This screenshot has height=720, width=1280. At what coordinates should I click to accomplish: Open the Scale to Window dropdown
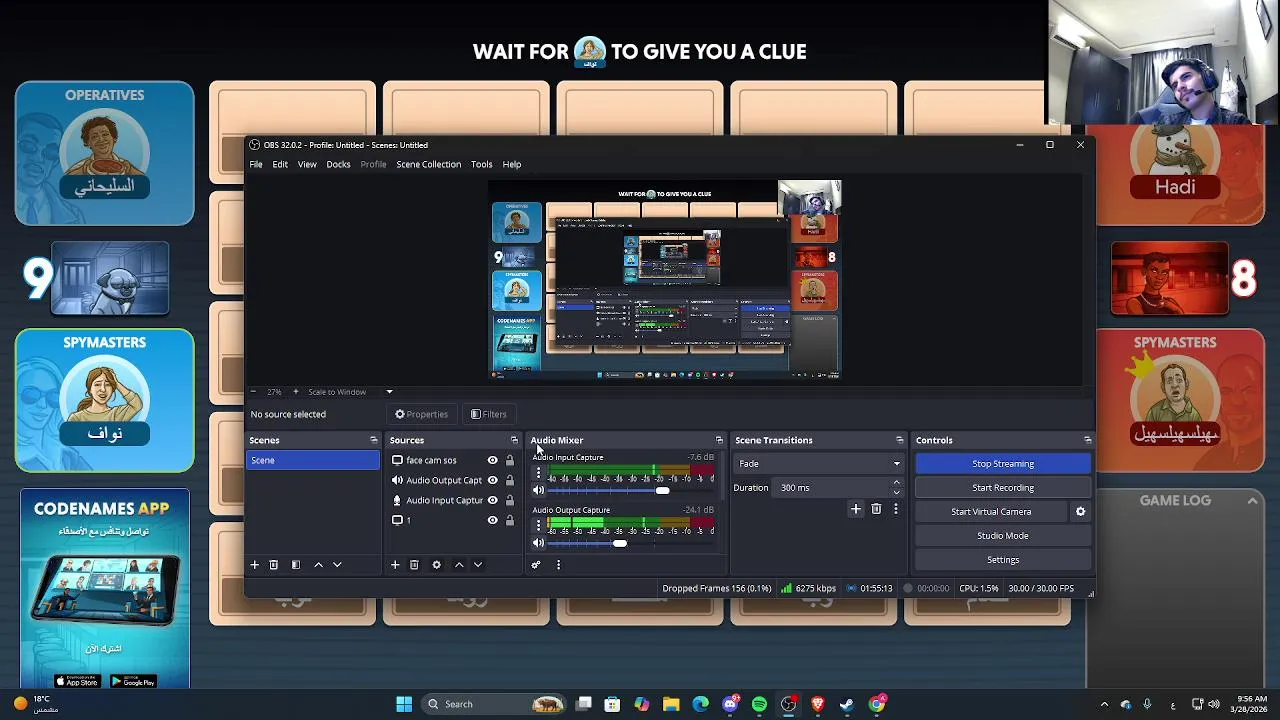pyautogui.click(x=350, y=392)
